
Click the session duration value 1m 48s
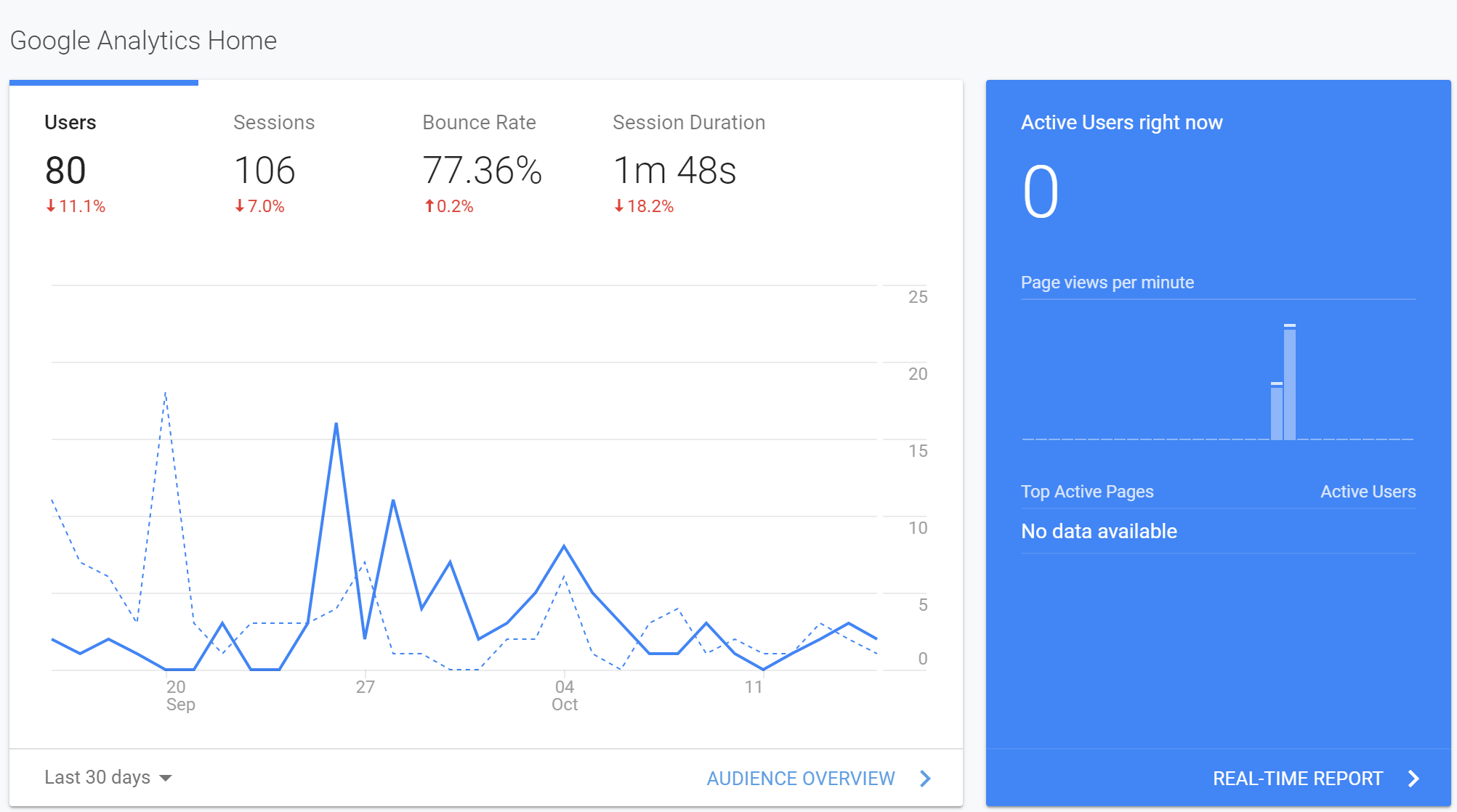pos(675,171)
